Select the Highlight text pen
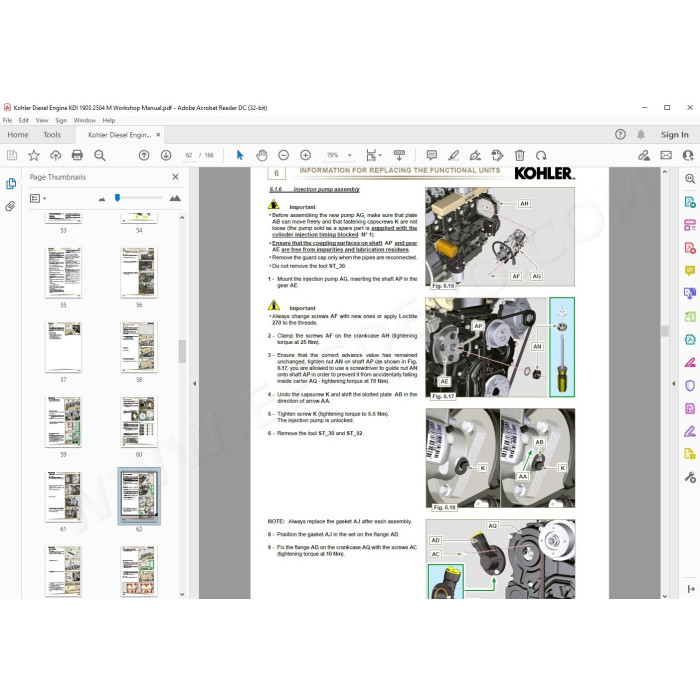 pos(454,155)
